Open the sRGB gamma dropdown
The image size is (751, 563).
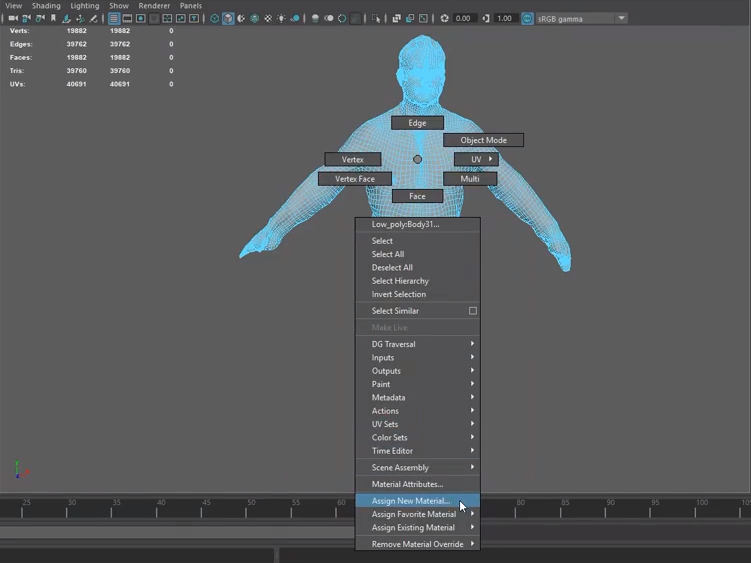coord(621,19)
